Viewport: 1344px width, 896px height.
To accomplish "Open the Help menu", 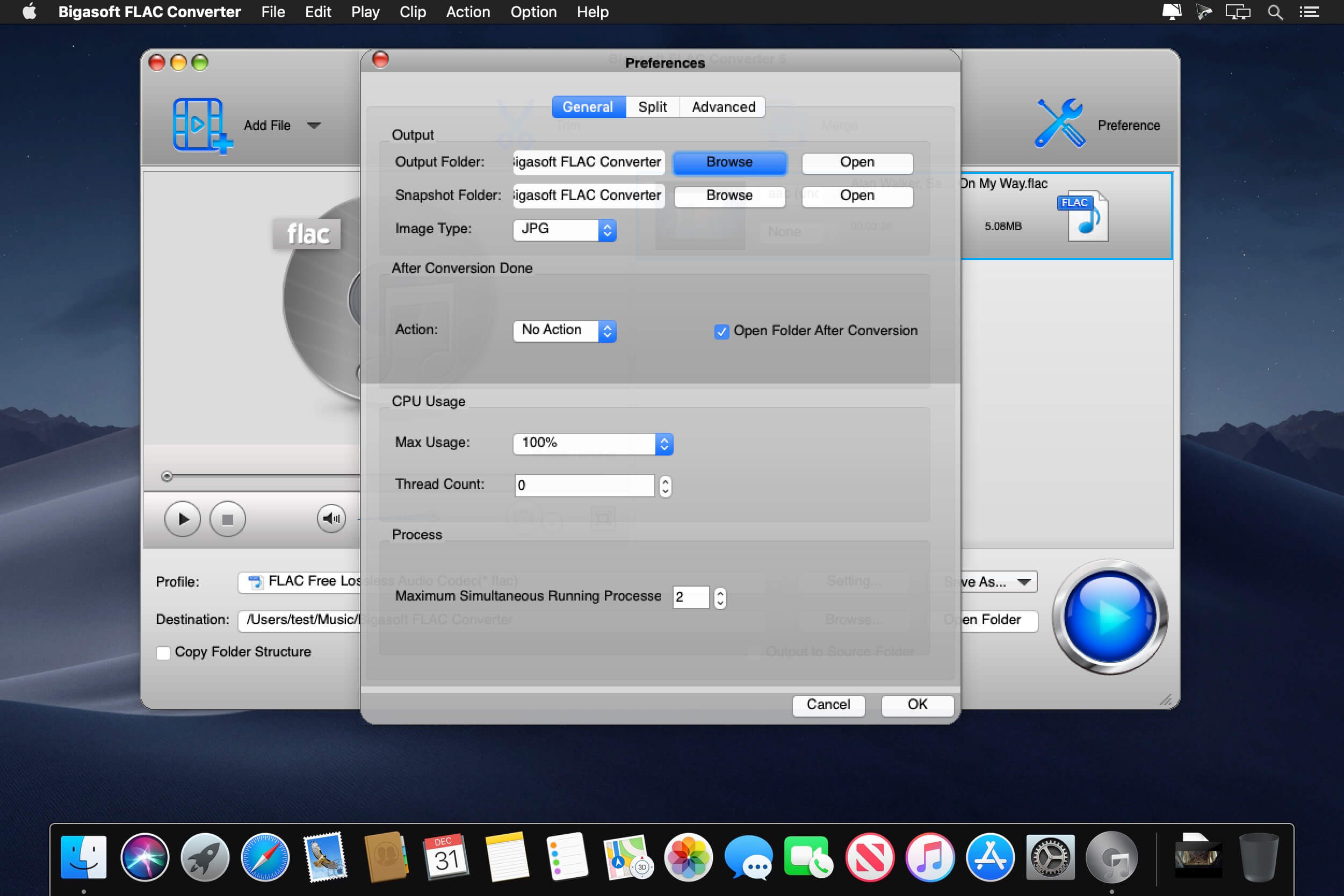I will coord(592,12).
